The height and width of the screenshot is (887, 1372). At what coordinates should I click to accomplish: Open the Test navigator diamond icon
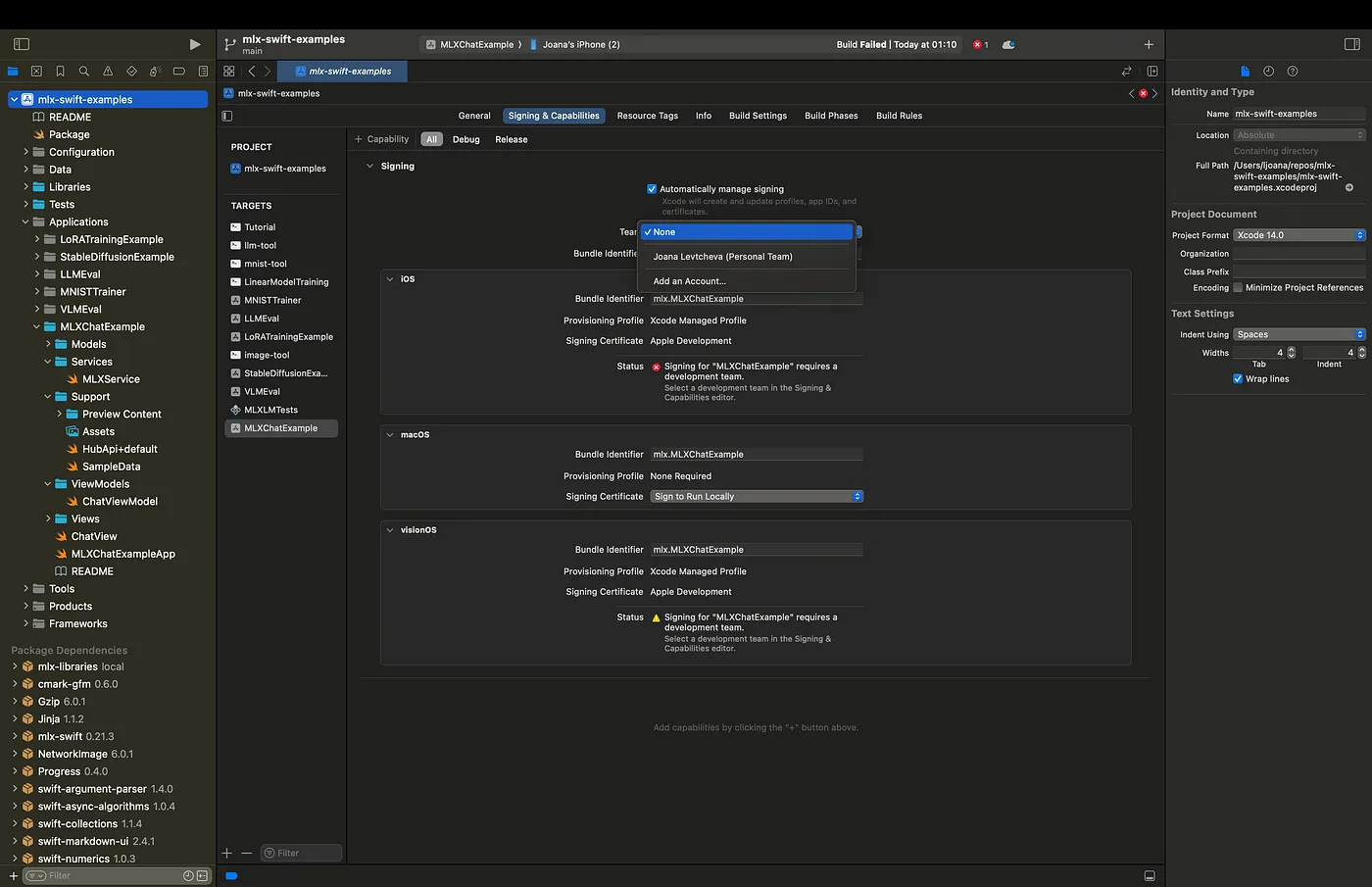[x=131, y=71]
